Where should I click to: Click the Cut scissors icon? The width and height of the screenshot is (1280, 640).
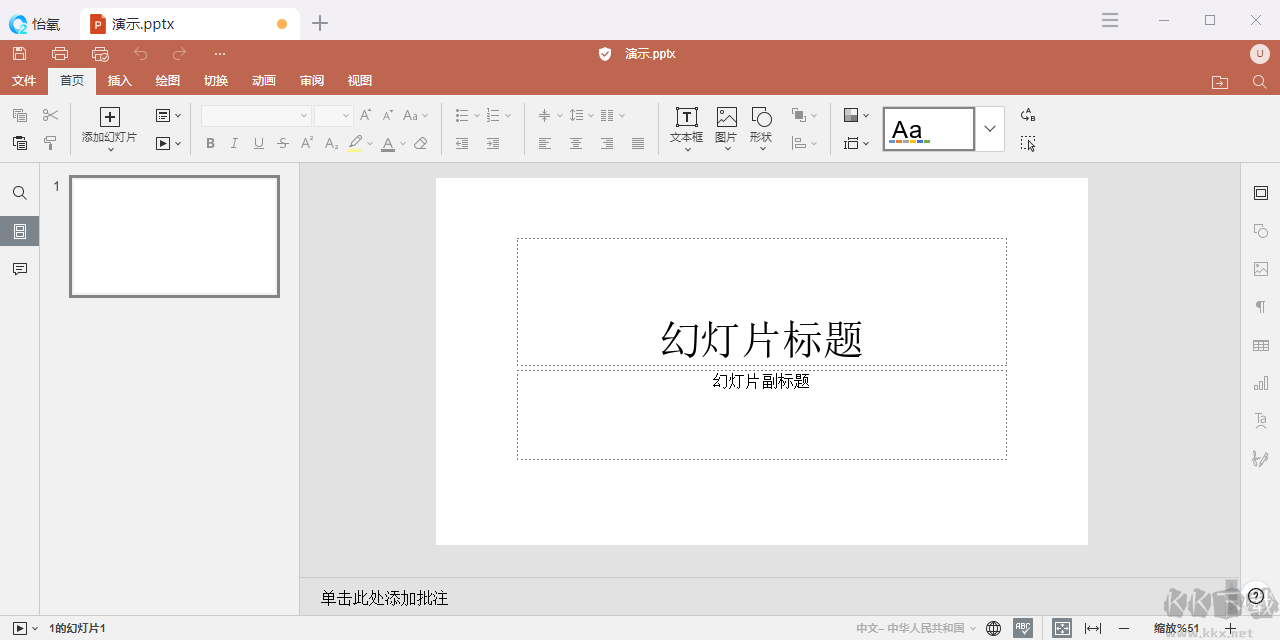pos(51,116)
